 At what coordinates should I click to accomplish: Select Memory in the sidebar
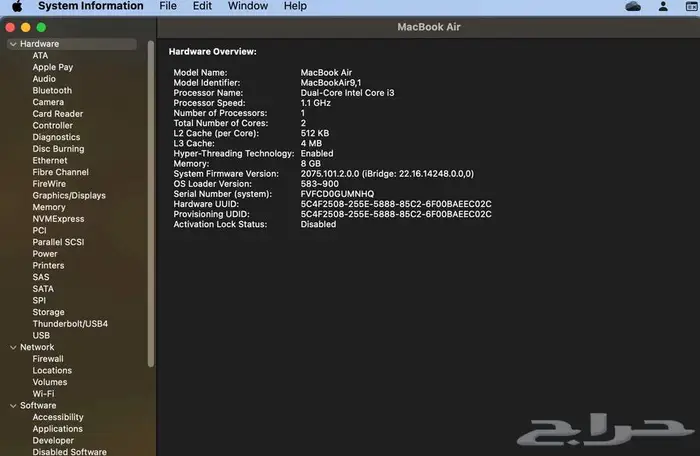coord(49,207)
